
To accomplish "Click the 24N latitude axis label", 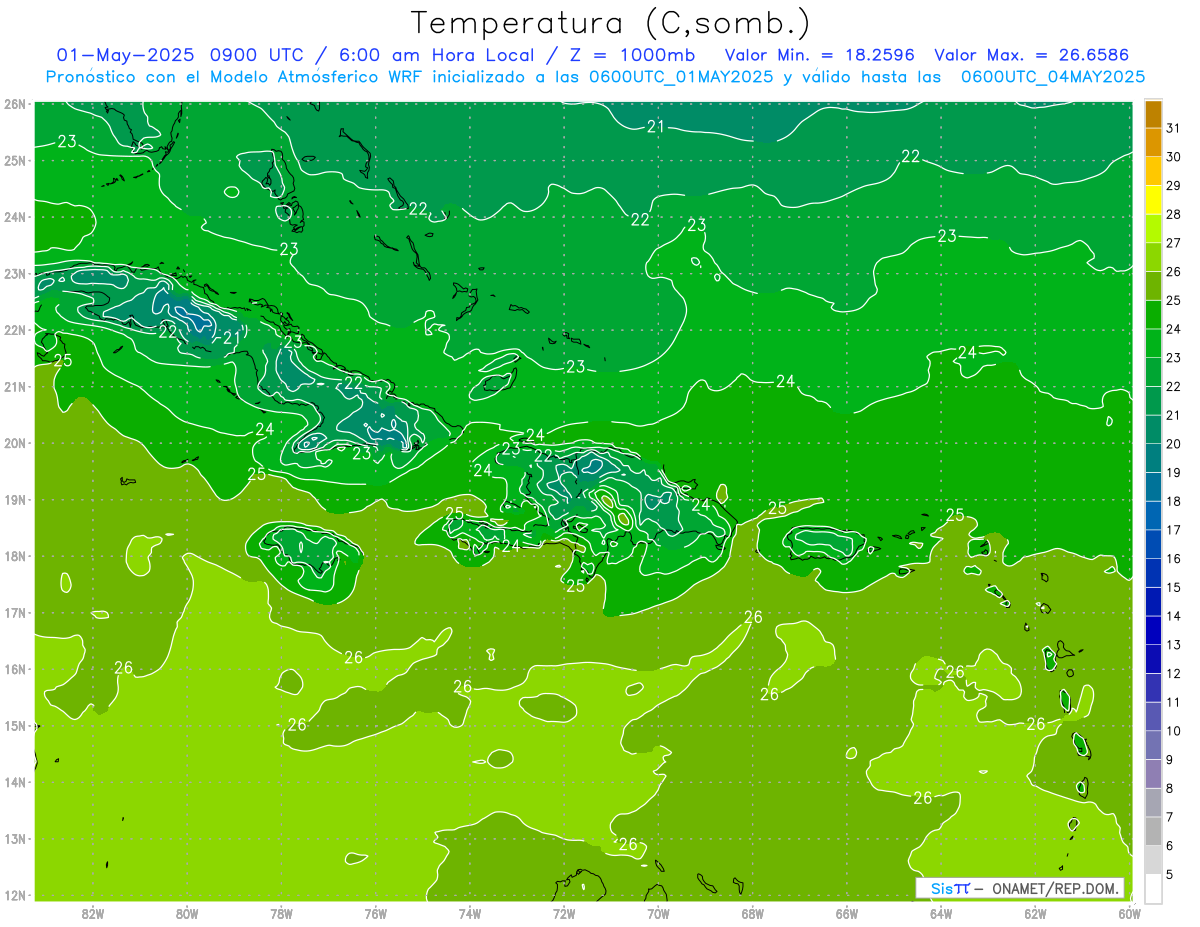I will click(15, 217).
